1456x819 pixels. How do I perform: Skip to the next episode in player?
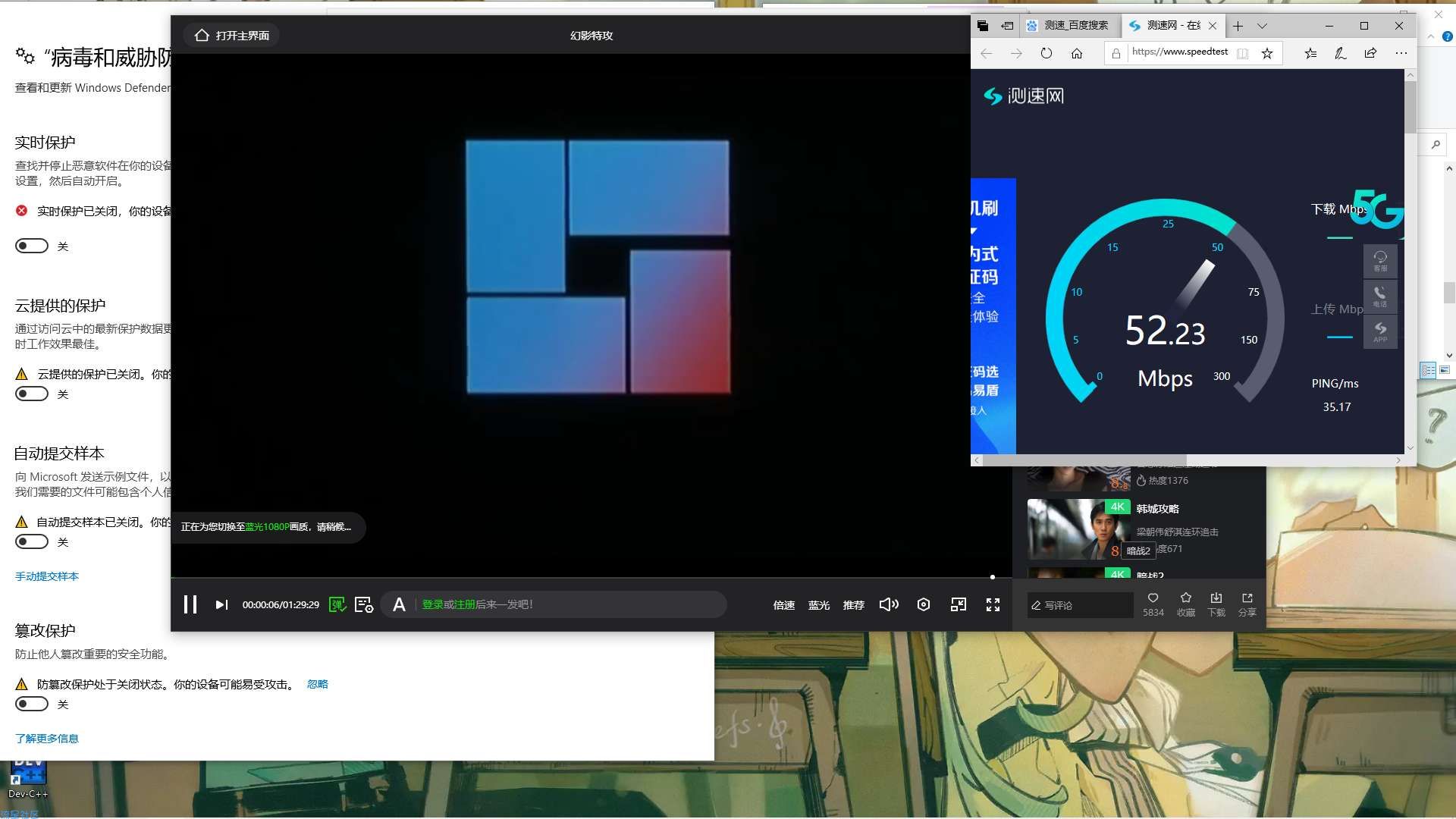click(x=221, y=604)
